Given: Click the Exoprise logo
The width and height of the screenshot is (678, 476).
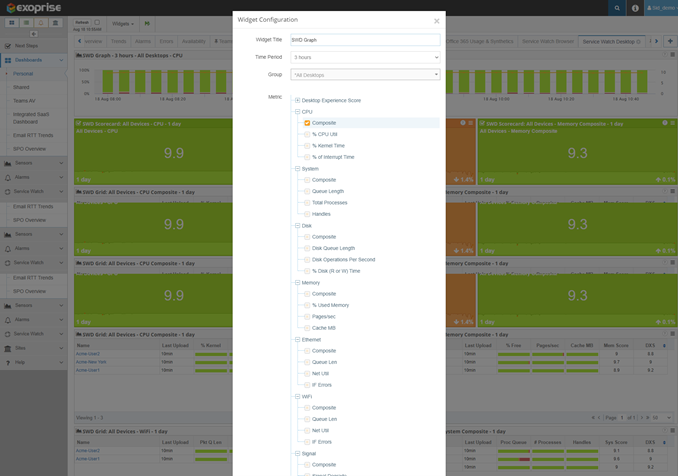Looking at the screenshot, I should [34, 8].
